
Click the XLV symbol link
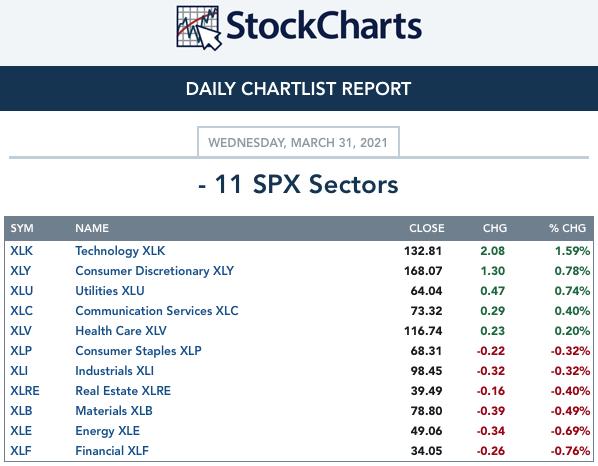pyautogui.click(x=21, y=331)
